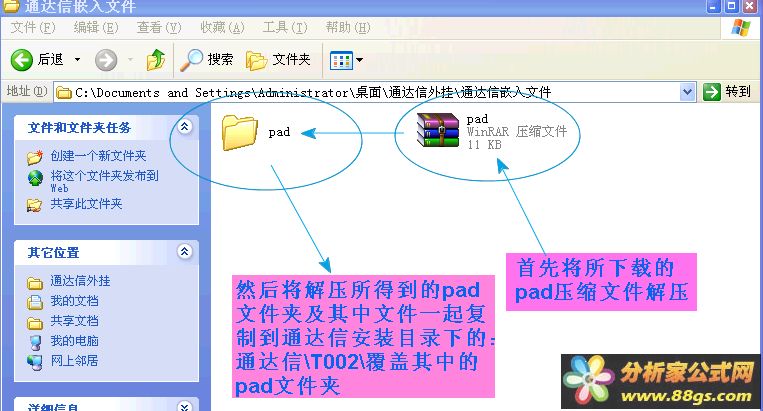Open the 编辑(E) menu
This screenshot has width=763, height=411.
[x=96, y=27]
